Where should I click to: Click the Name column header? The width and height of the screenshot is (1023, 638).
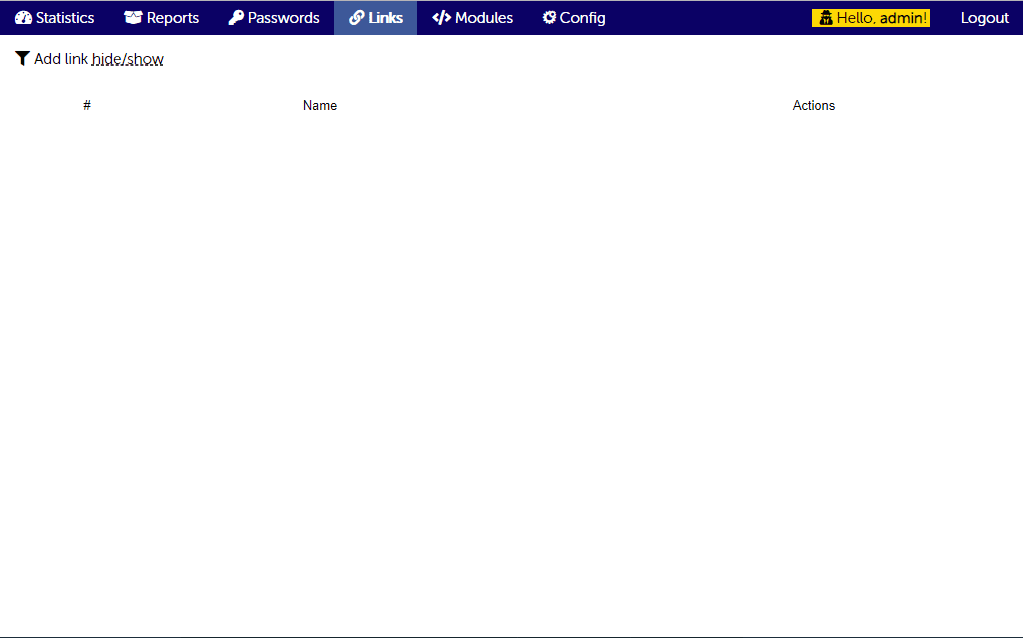(x=319, y=105)
